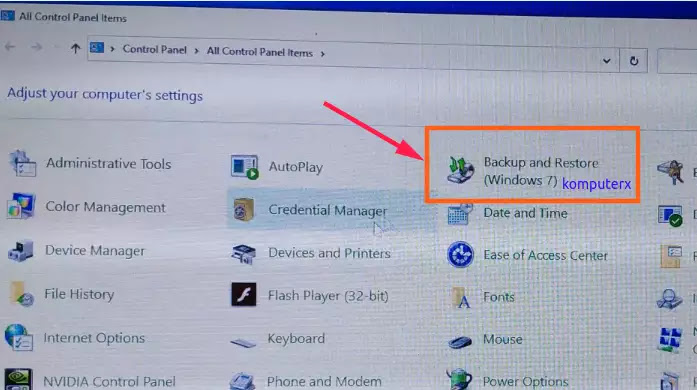Viewport: 697px width, 390px height.
Task: Go up one folder level
Action: pos(75,48)
